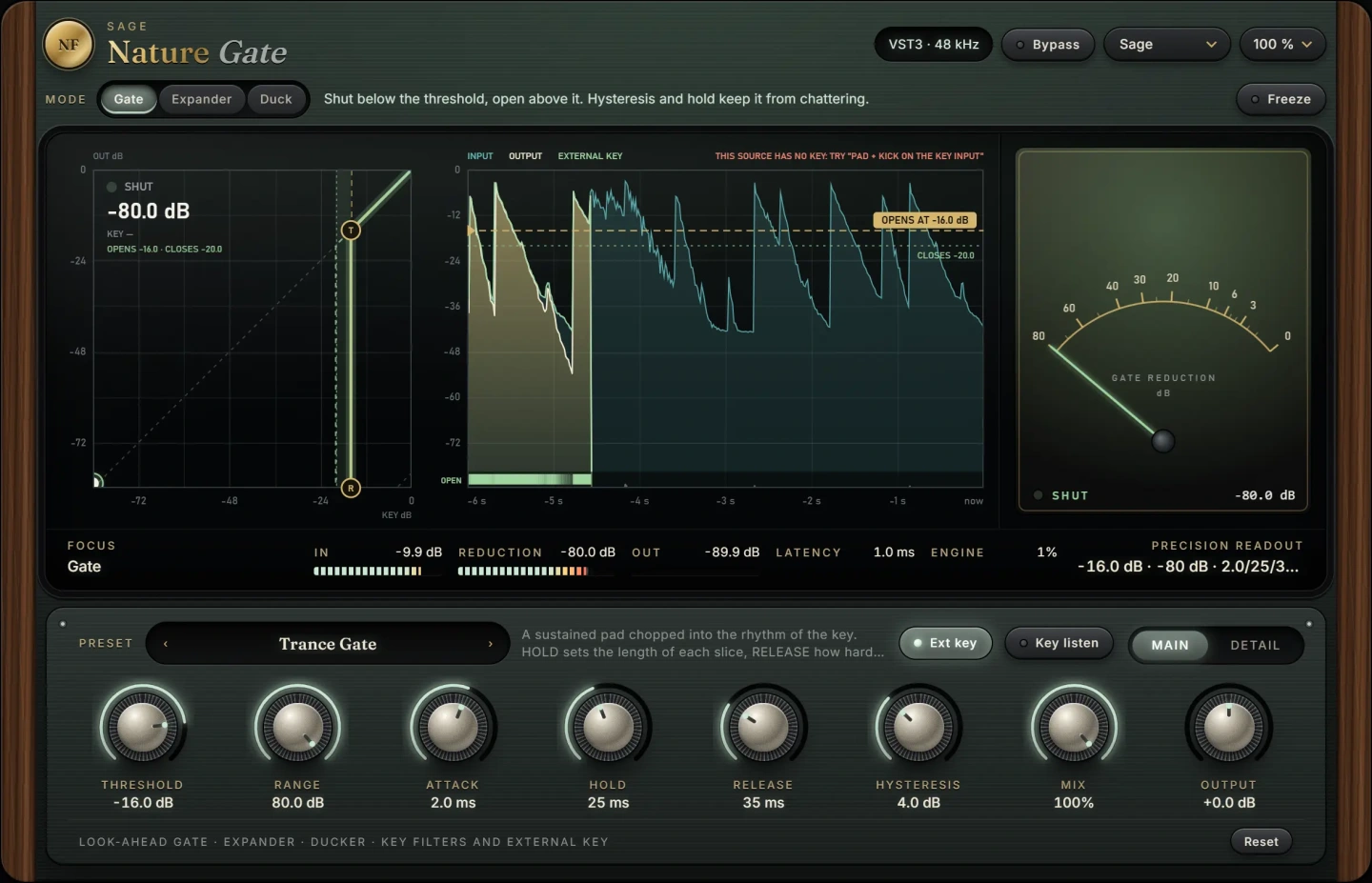Toggle the Bypass button
This screenshot has width=1372, height=883.
tap(1047, 45)
